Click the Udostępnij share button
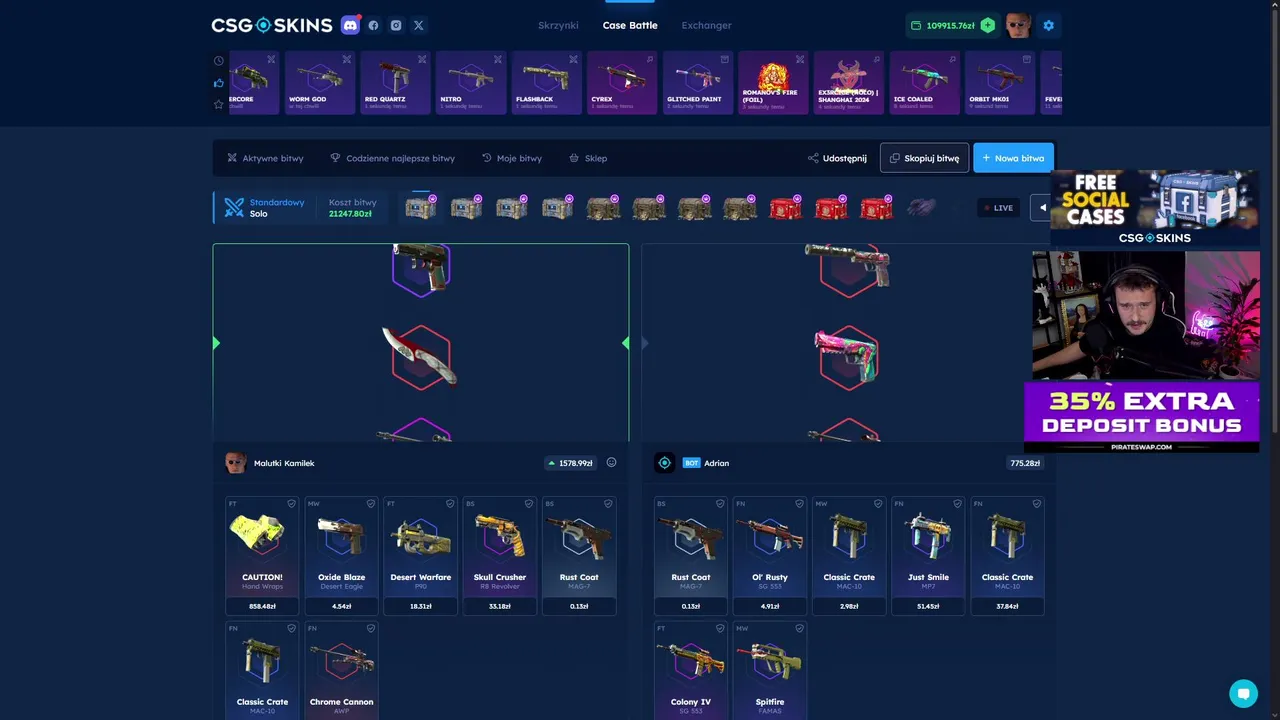The height and width of the screenshot is (720, 1280). pyautogui.click(x=838, y=158)
